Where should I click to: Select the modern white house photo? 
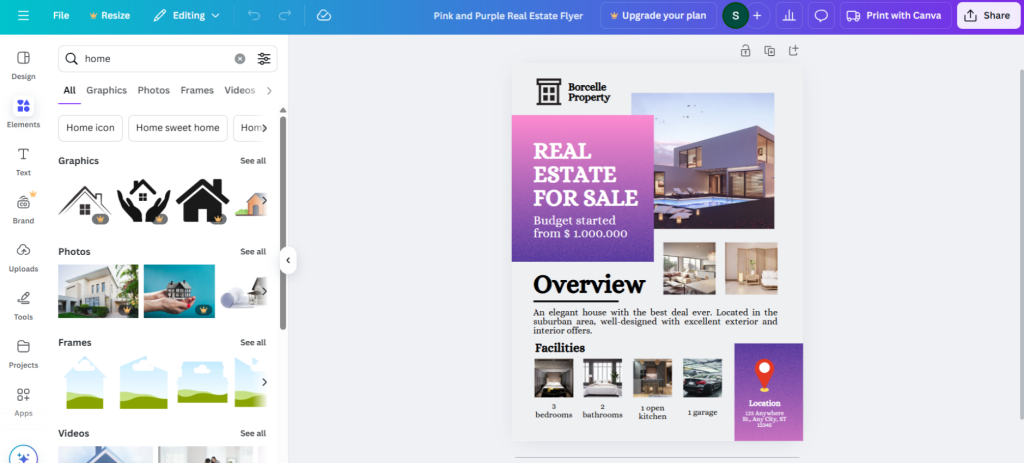coord(98,291)
